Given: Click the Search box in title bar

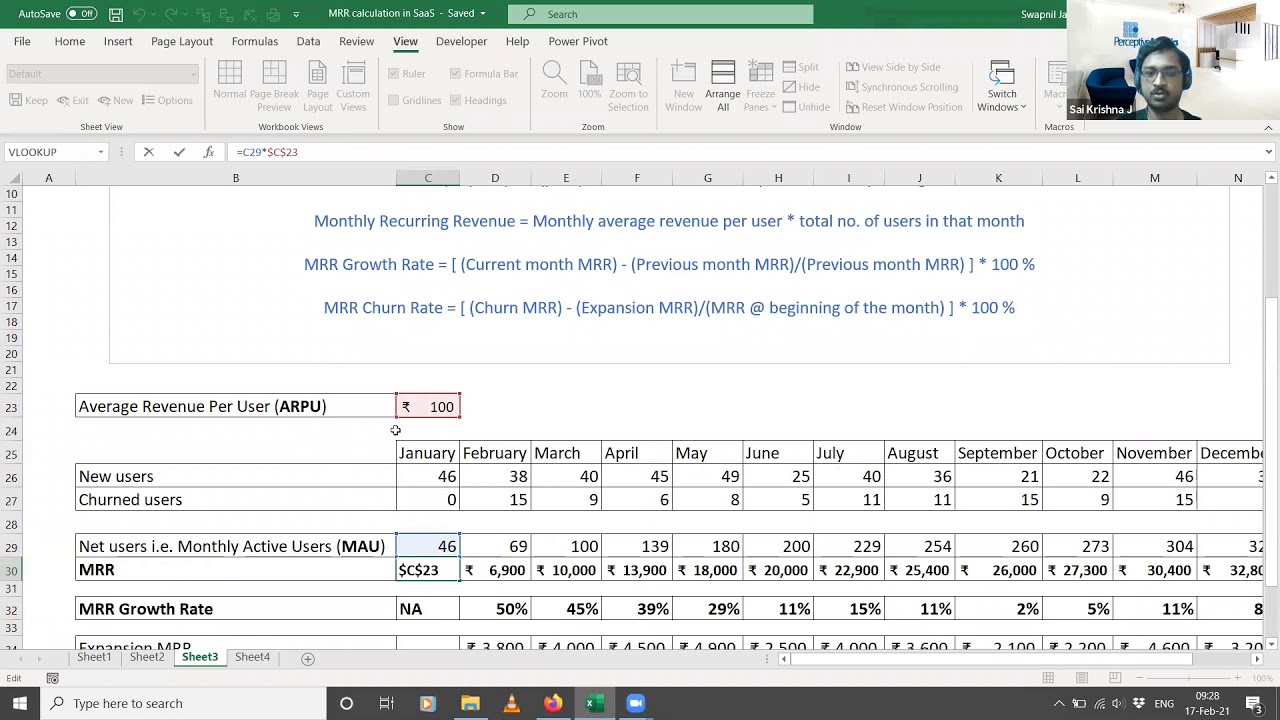Looking at the screenshot, I should (660, 14).
